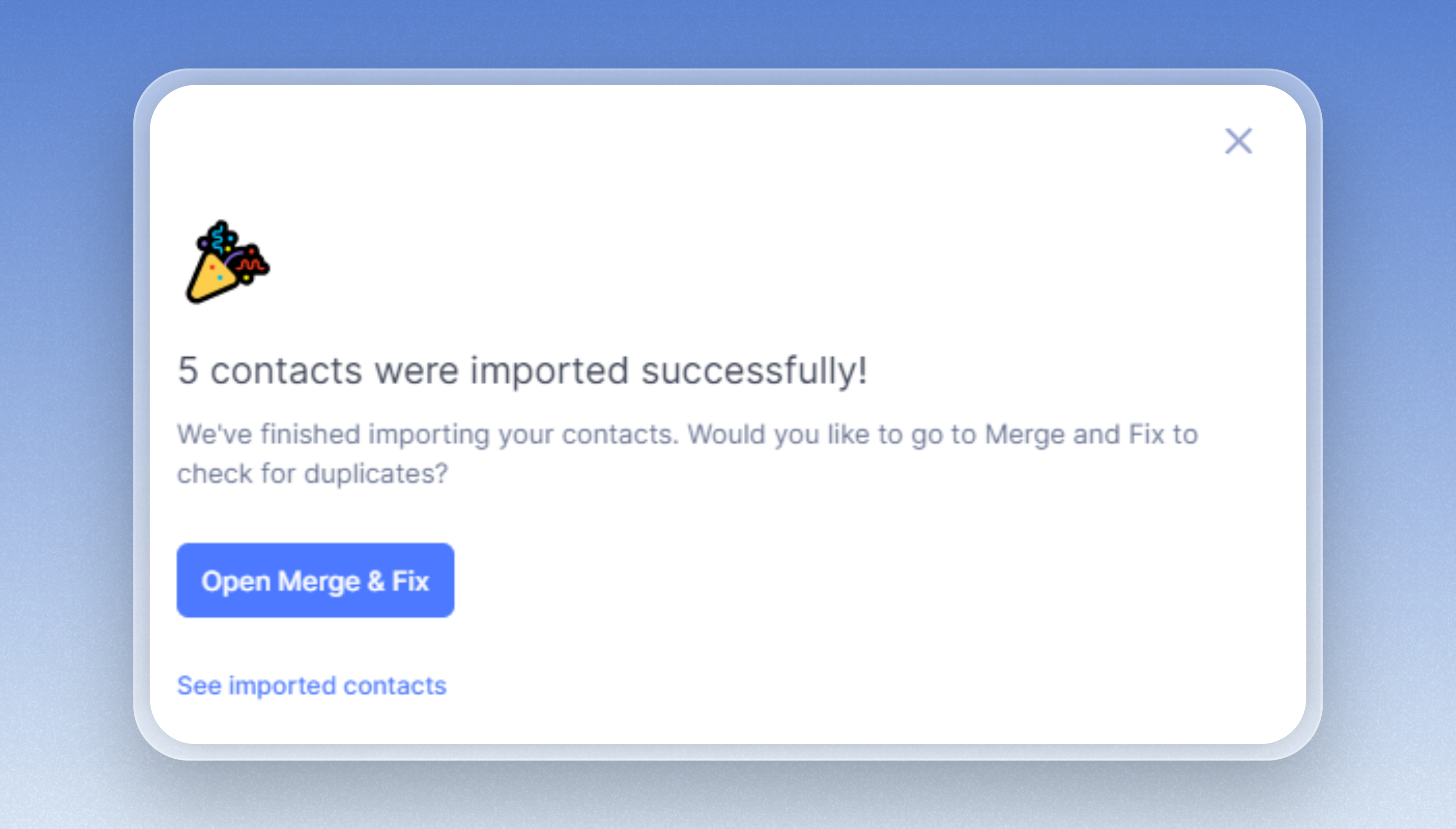Close the import success dialog
Viewport: 1456px width, 829px height.
(x=1238, y=141)
